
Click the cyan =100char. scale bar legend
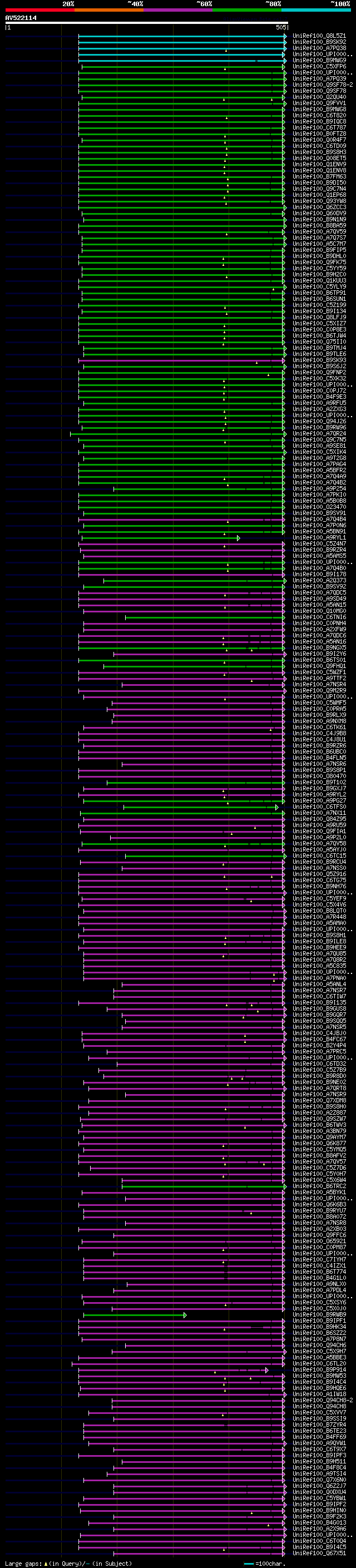coord(264,1563)
